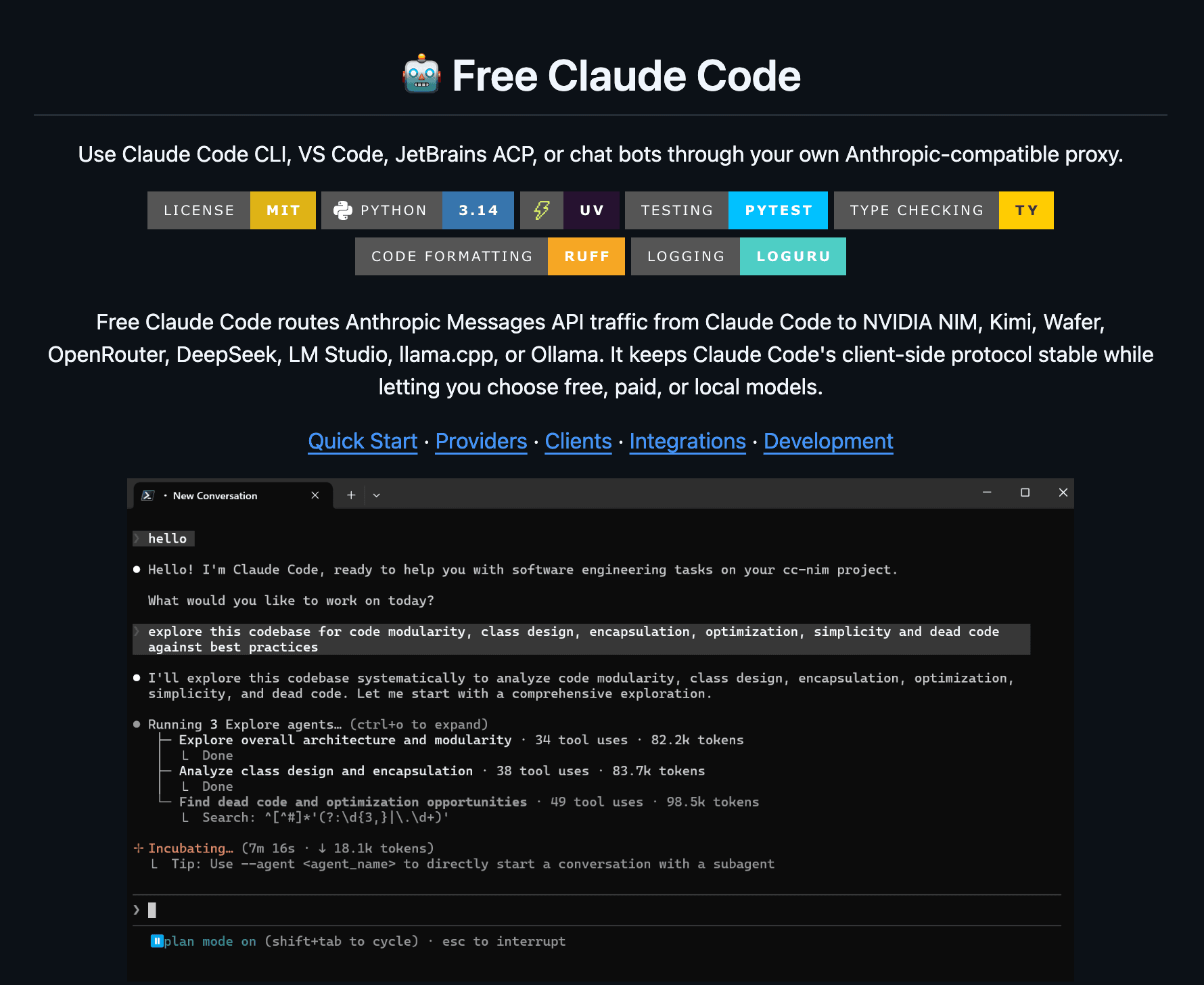
Task: Click the Incubating spinner icon
Action: click(x=139, y=848)
